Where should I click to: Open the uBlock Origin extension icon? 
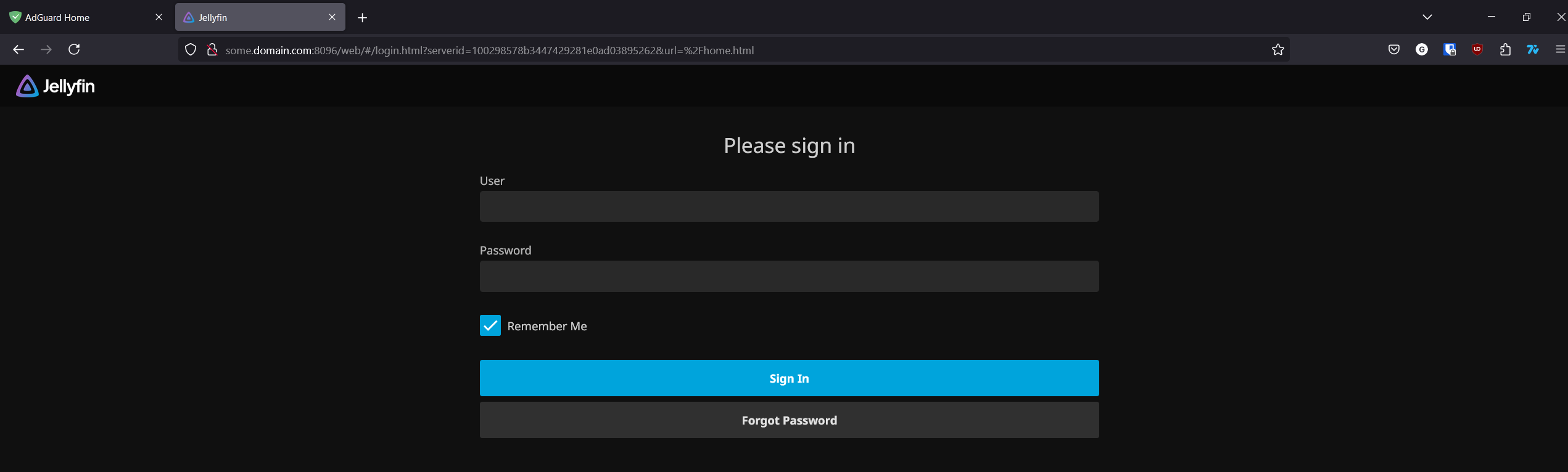point(1477,50)
